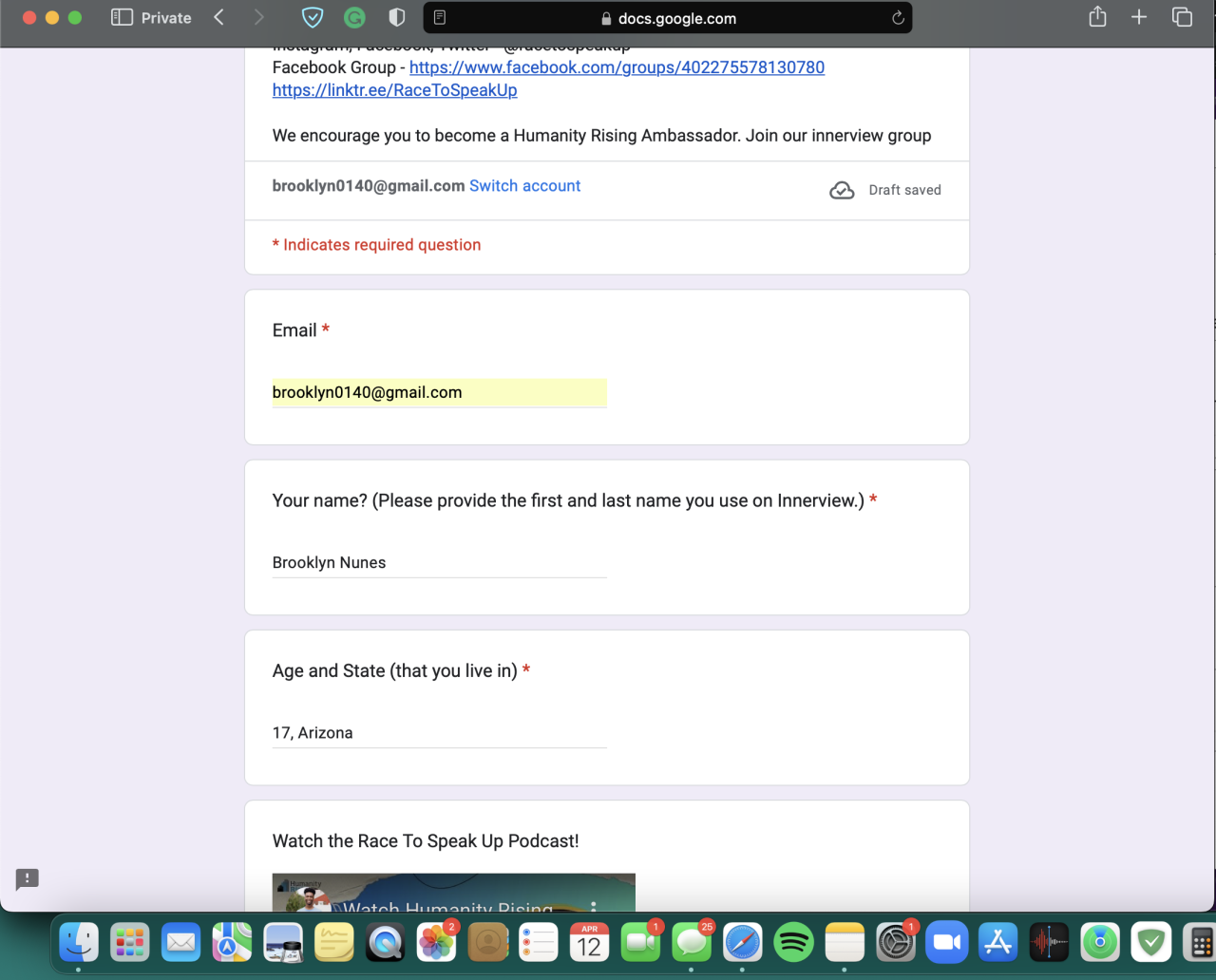Open QuickTime Player from the Dock
Viewport: 1216px width, 980px height.
385,943
